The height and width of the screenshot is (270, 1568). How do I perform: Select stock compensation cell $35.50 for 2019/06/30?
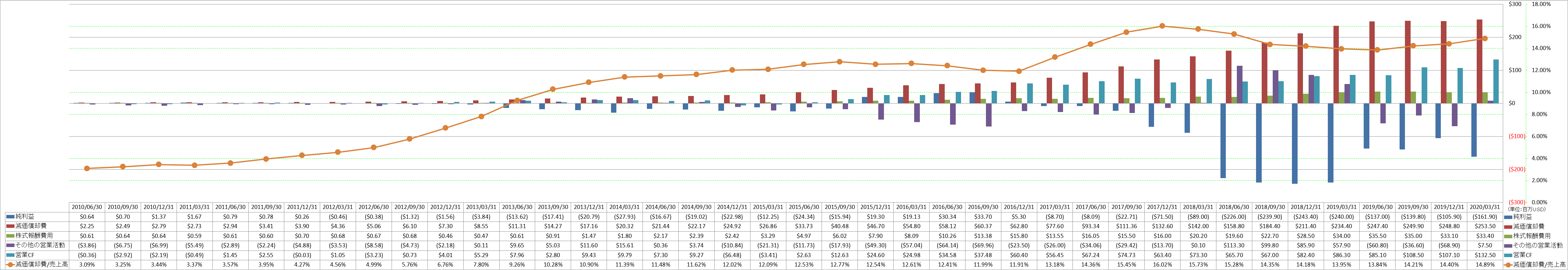coord(1378,236)
